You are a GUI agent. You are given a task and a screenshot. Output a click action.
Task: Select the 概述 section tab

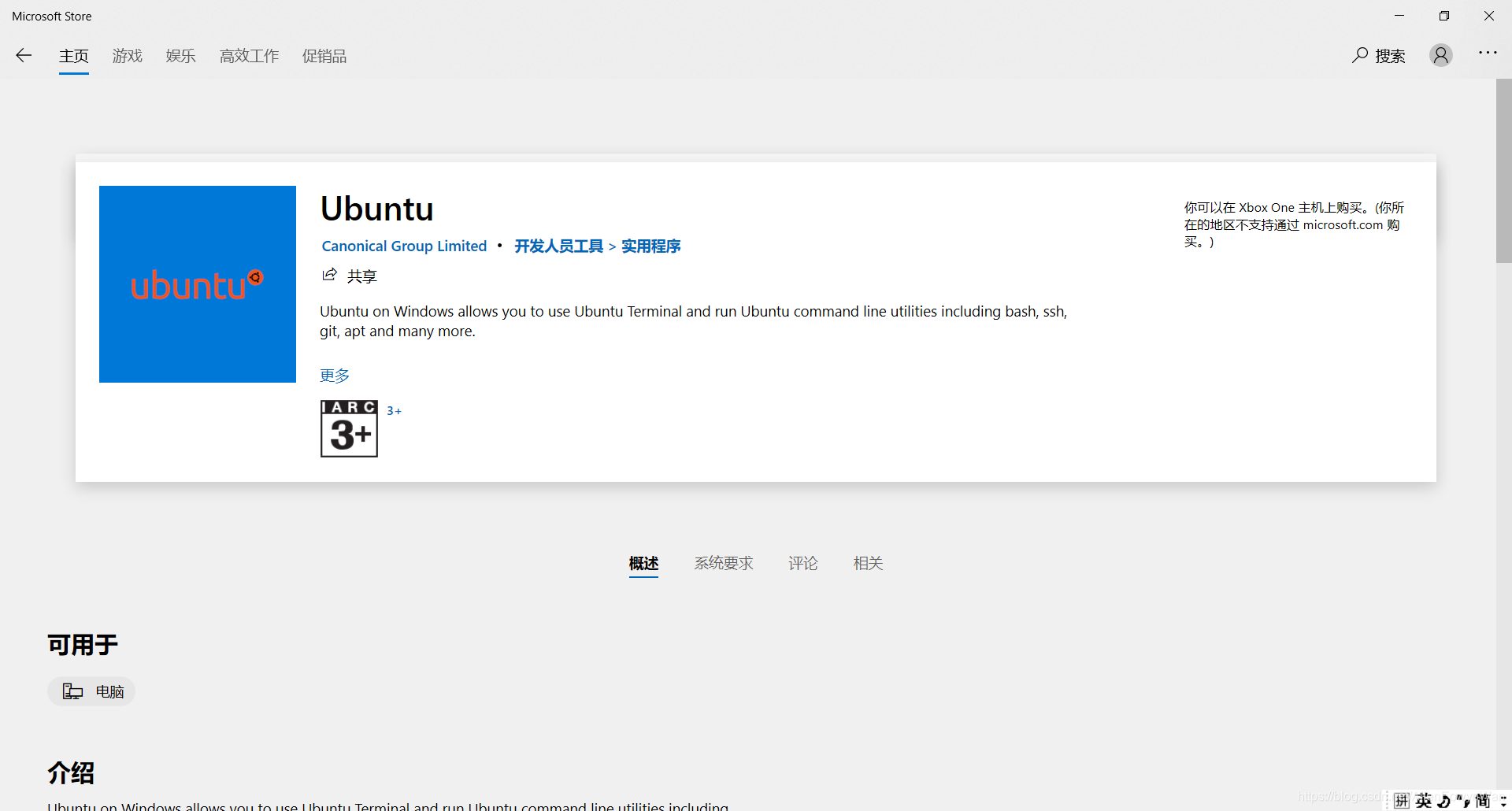click(643, 564)
